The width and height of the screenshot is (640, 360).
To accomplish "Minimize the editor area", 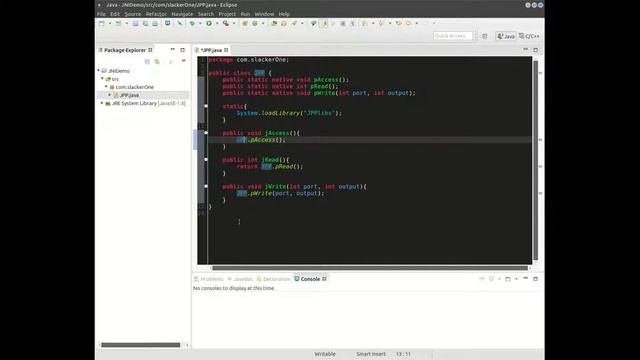I will [526, 49].
